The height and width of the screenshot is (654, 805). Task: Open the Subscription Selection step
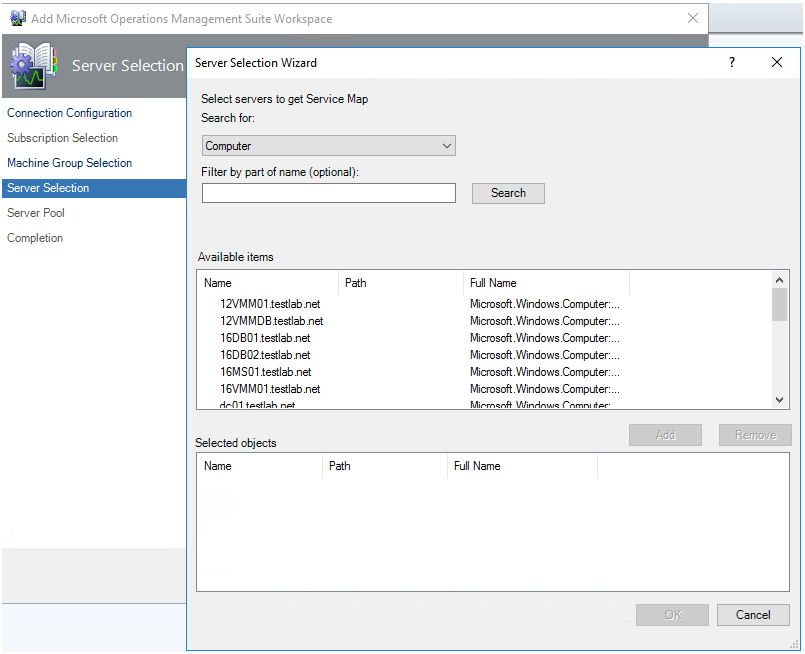pos(62,138)
